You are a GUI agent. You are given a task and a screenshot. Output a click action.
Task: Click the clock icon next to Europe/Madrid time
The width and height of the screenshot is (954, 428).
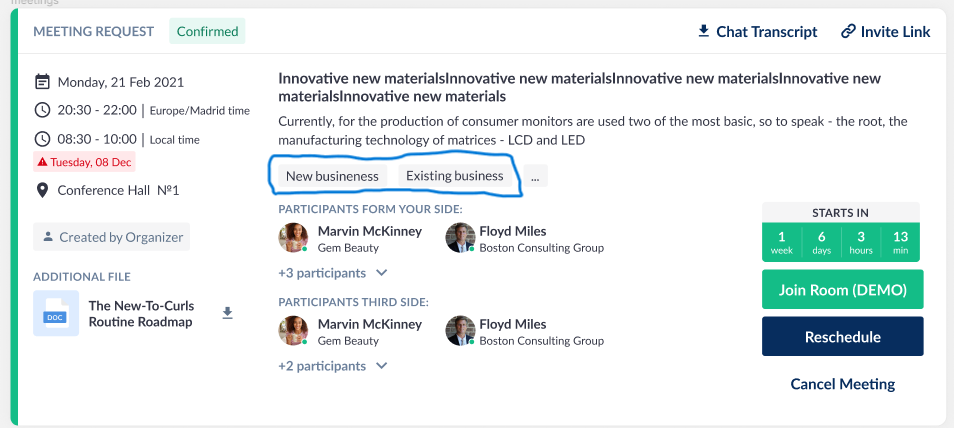pos(42,110)
